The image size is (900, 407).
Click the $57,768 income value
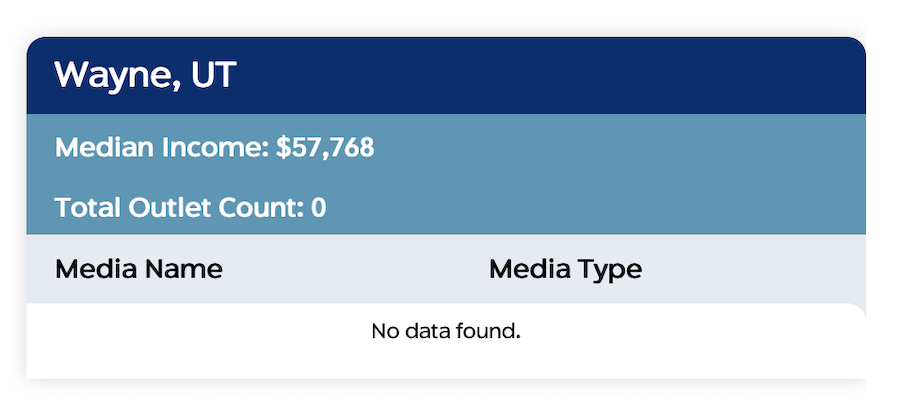325,148
